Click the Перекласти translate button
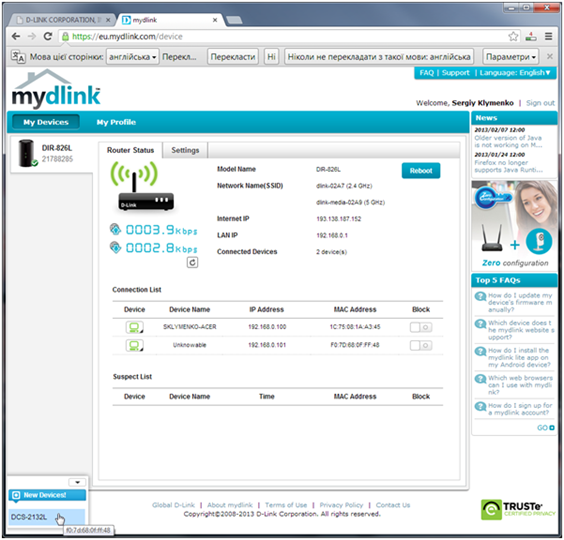This screenshot has width=564, height=540. (233, 57)
